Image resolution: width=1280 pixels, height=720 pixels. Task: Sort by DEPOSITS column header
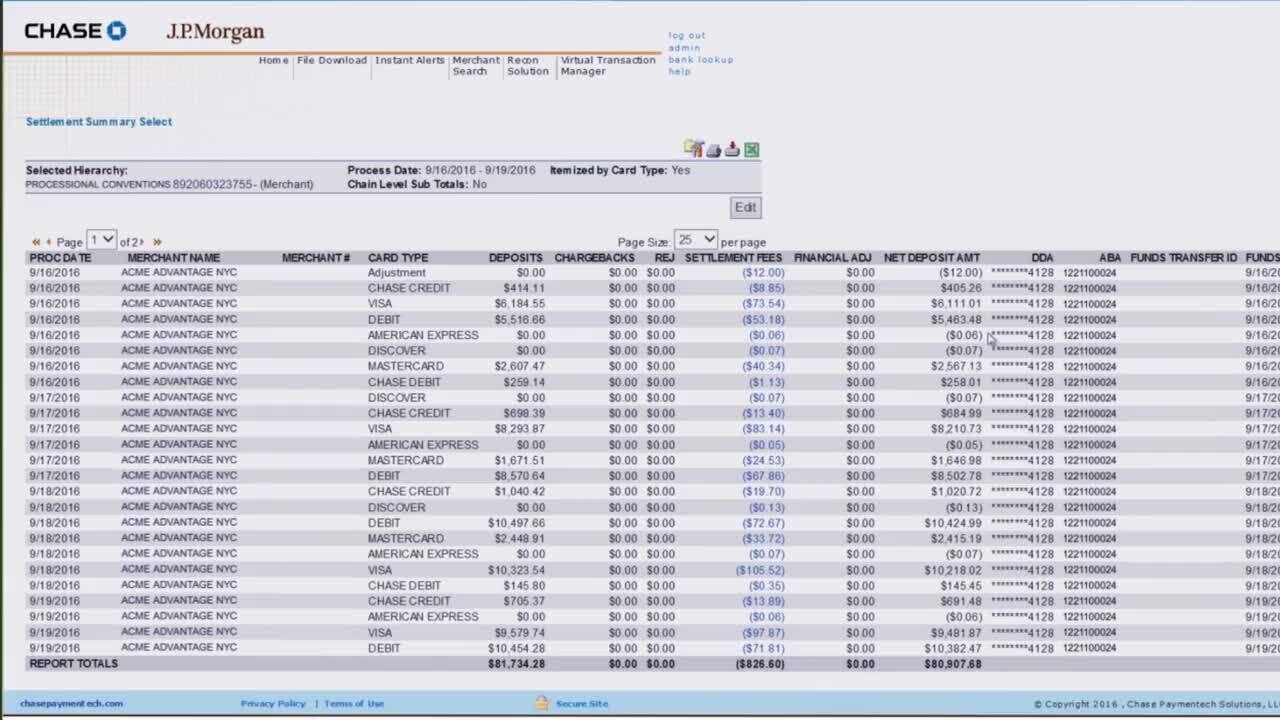pyautogui.click(x=516, y=258)
